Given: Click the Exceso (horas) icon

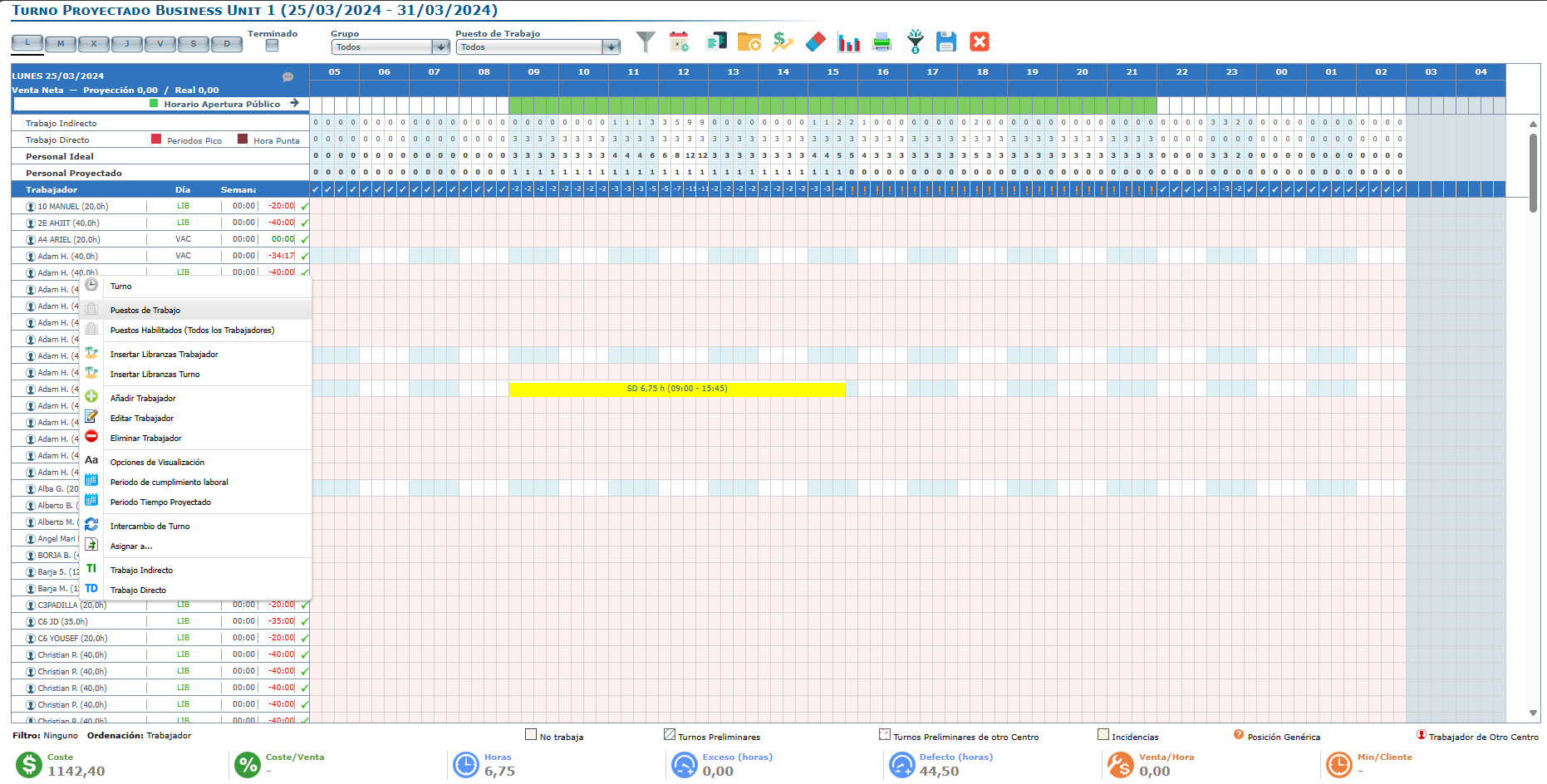Looking at the screenshot, I should point(685,765).
